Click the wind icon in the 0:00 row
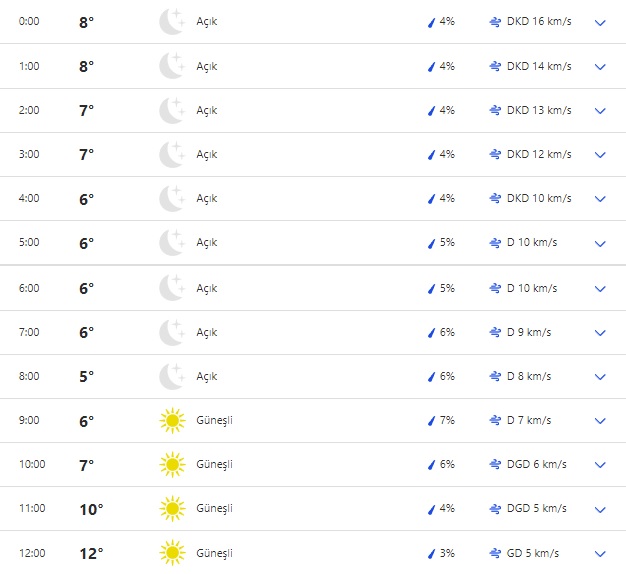The image size is (626, 574). pyautogui.click(x=494, y=22)
